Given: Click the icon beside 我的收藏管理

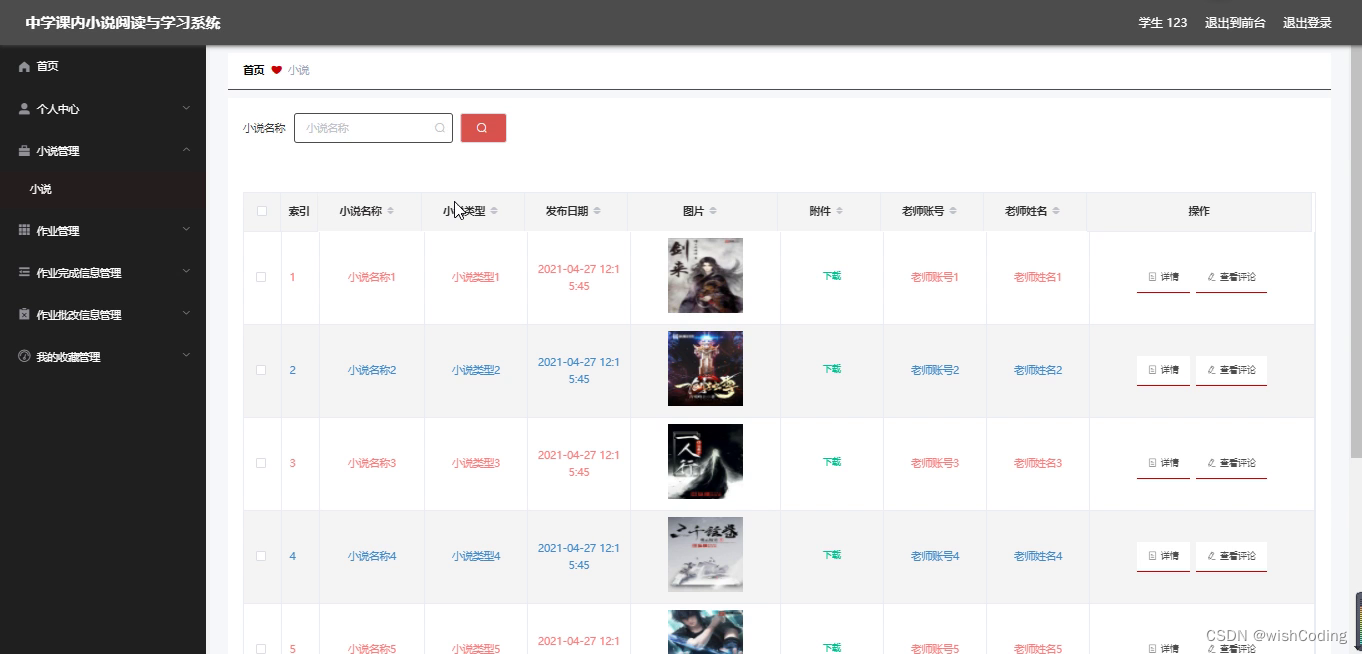Looking at the screenshot, I should (24, 356).
